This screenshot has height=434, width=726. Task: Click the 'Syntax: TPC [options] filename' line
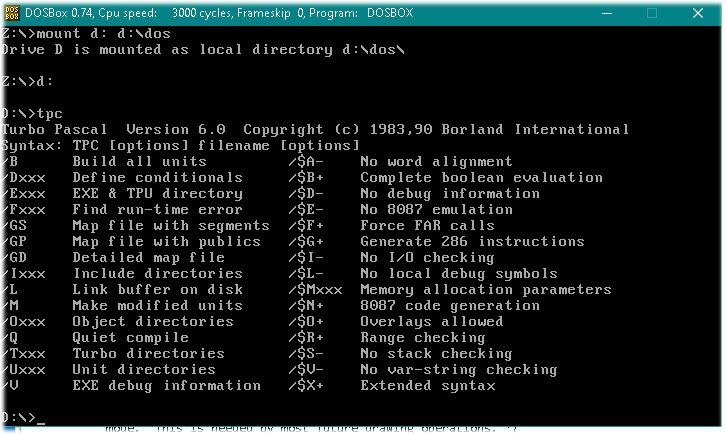(181, 145)
